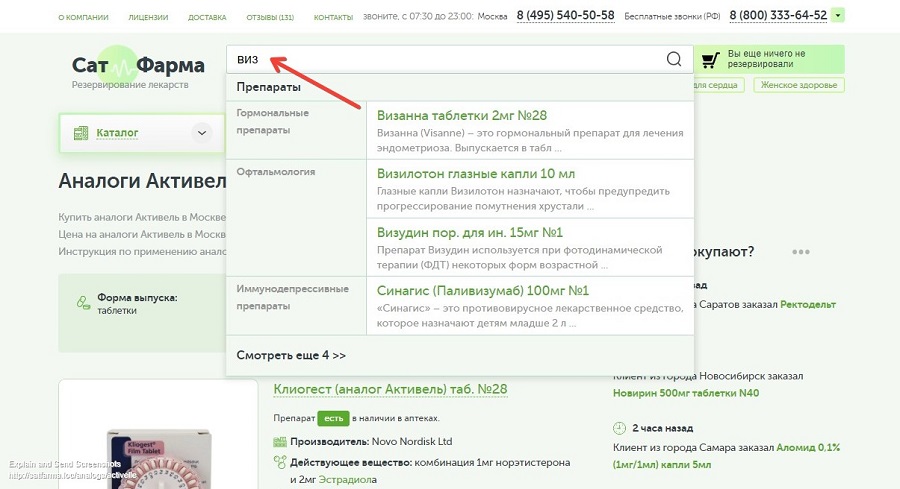Screen dimensions: 900x489
Task: Click the active substance icon
Action: (x=280, y=462)
